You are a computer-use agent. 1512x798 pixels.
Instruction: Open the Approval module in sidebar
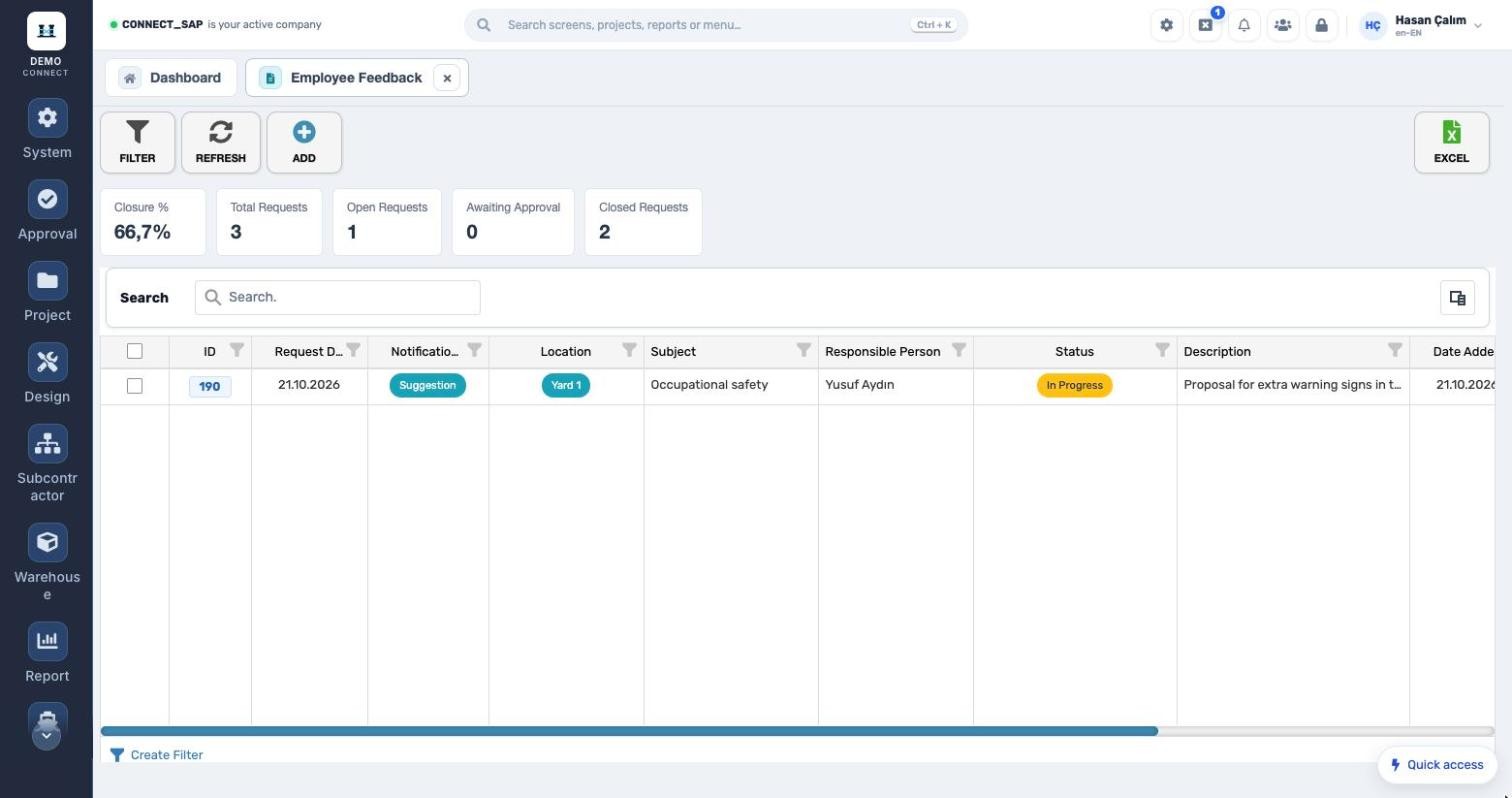point(47,211)
